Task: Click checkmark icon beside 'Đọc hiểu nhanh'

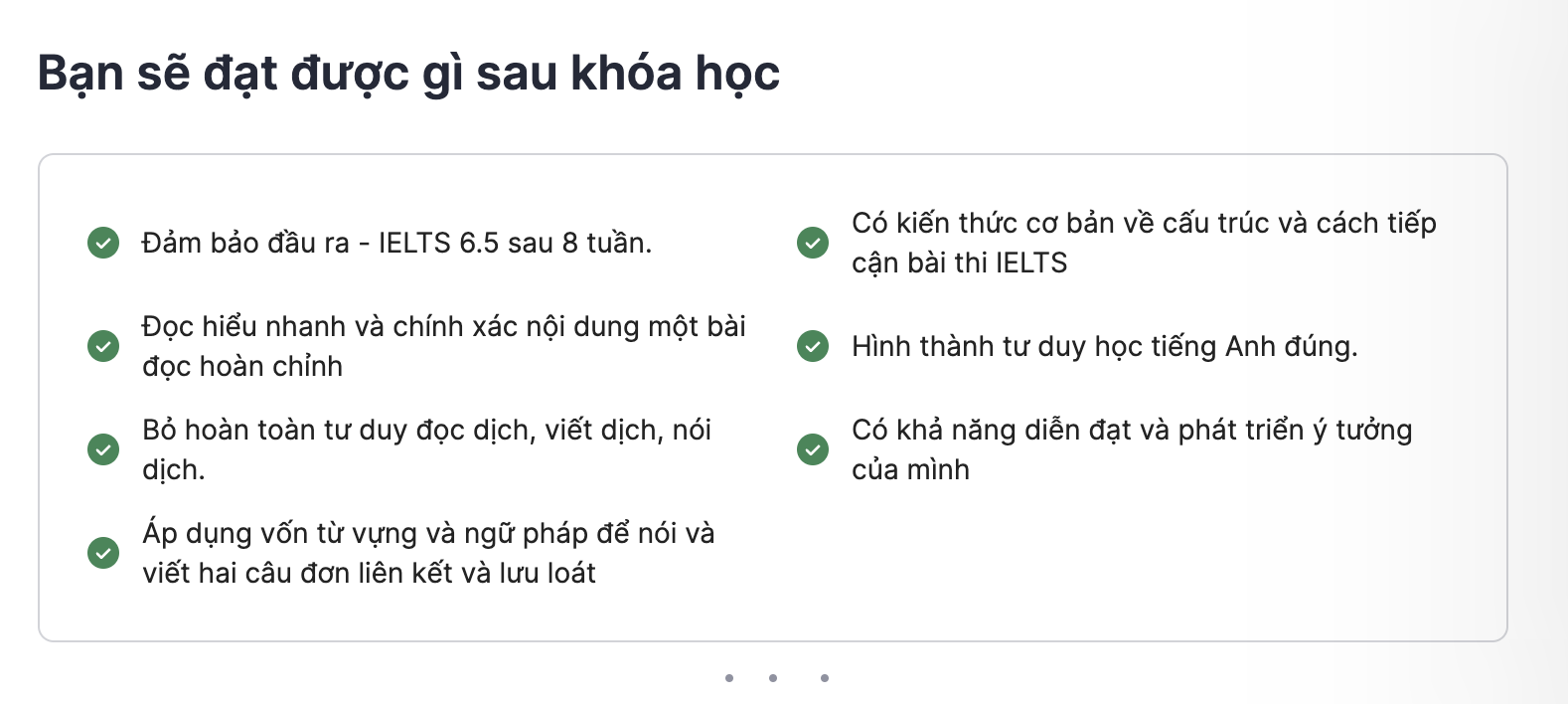Action: pos(103,346)
